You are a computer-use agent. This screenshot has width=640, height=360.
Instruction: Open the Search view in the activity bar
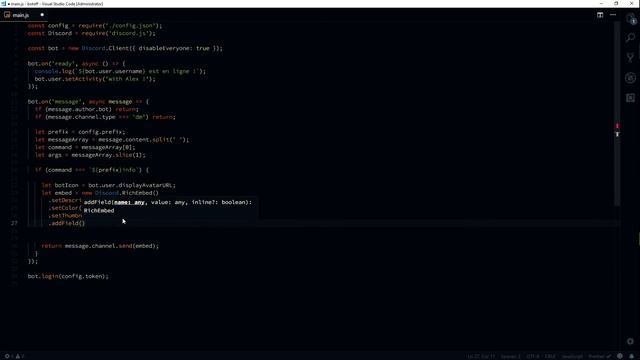click(631, 38)
